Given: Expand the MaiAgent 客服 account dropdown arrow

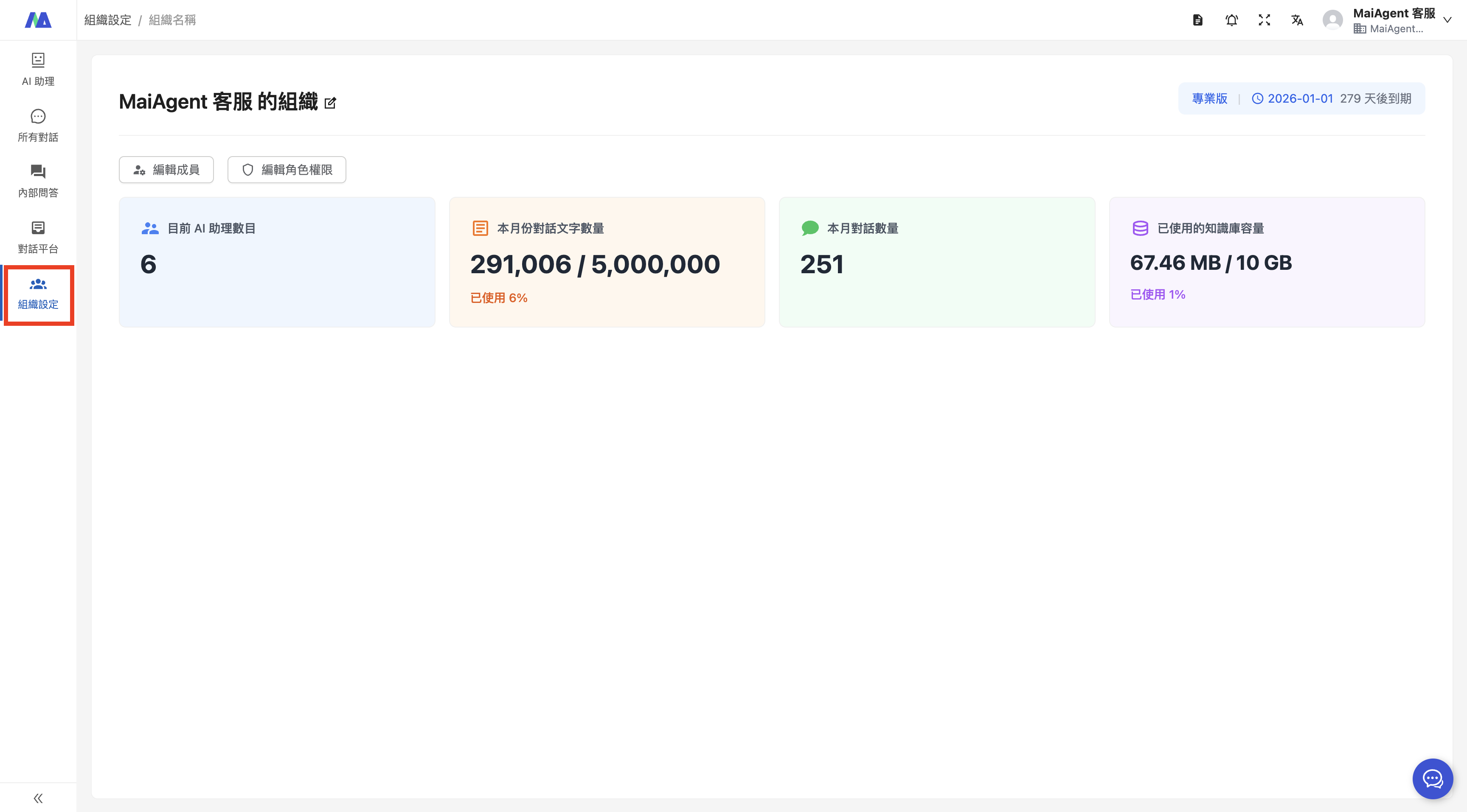Looking at the screenshot, I should point(1447,20).
